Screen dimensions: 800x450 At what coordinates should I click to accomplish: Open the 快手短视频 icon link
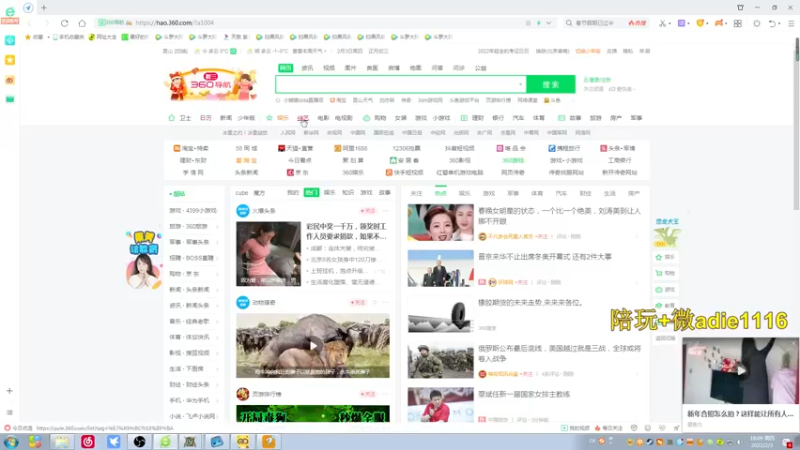pyautogui.click(x=389, y=172)
